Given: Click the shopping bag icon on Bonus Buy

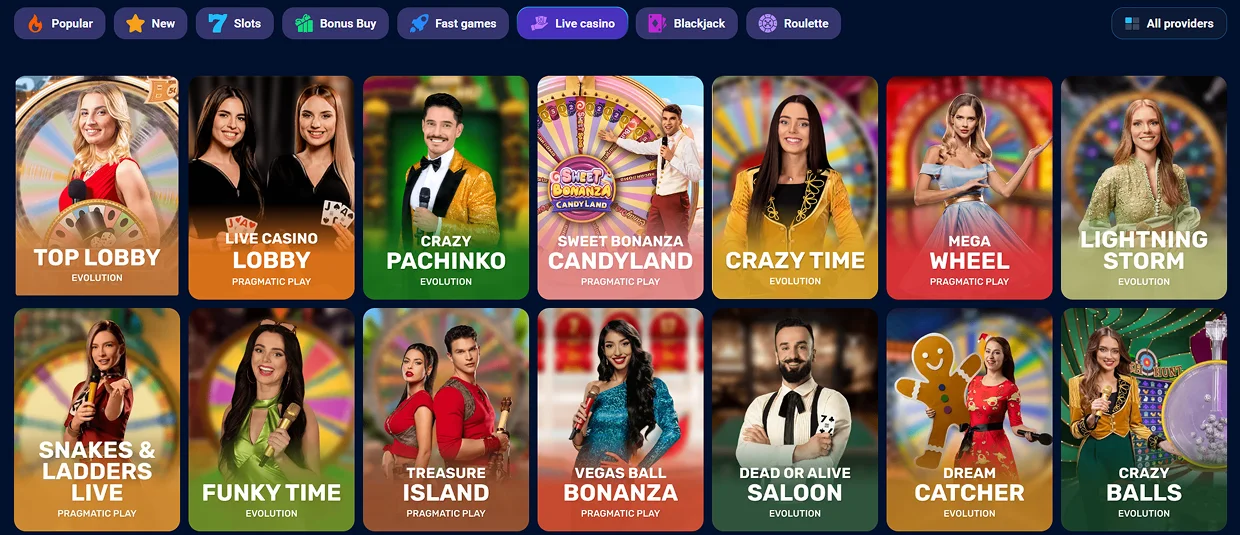Looking at the screenshot, I should [x=303, y=23].
